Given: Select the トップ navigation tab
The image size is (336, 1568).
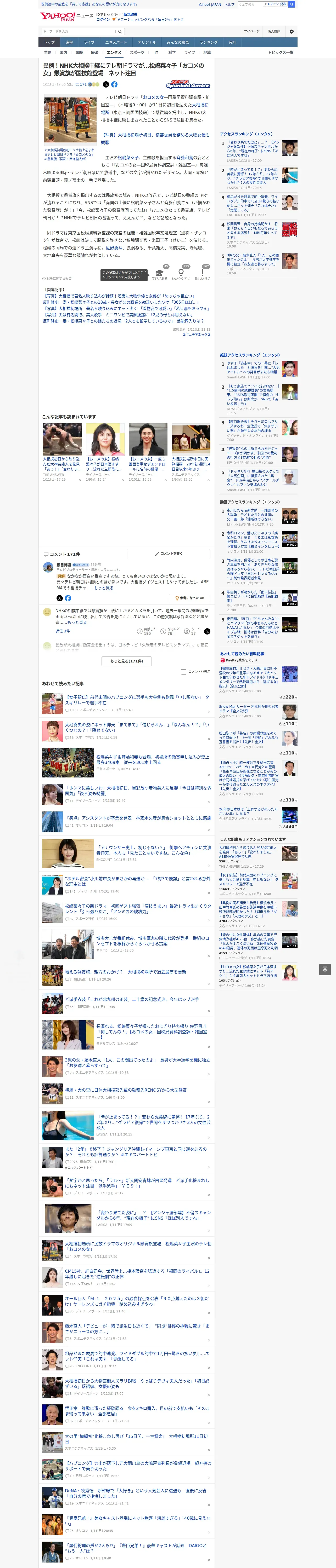Looking at the screenshot, I should (49, 43).
